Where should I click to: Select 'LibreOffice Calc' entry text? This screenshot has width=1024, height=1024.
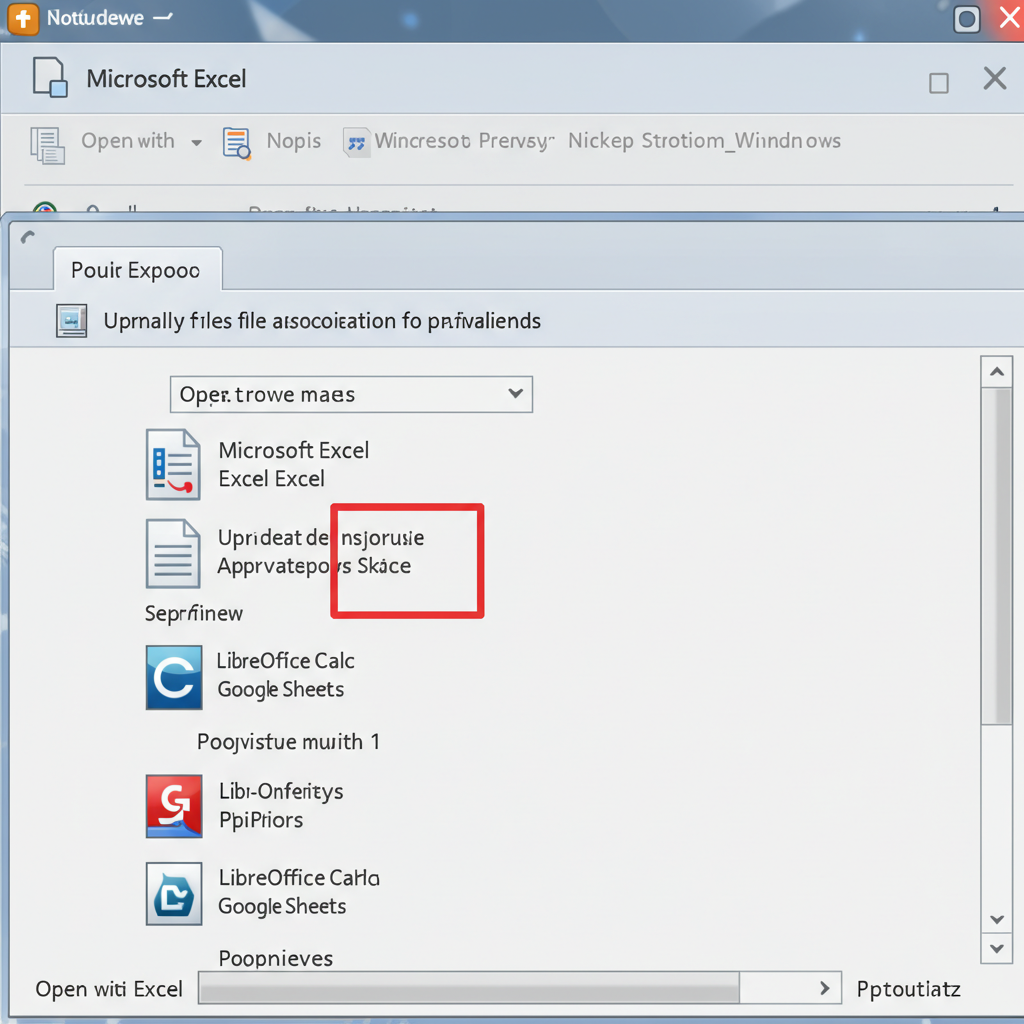point(285,660)
